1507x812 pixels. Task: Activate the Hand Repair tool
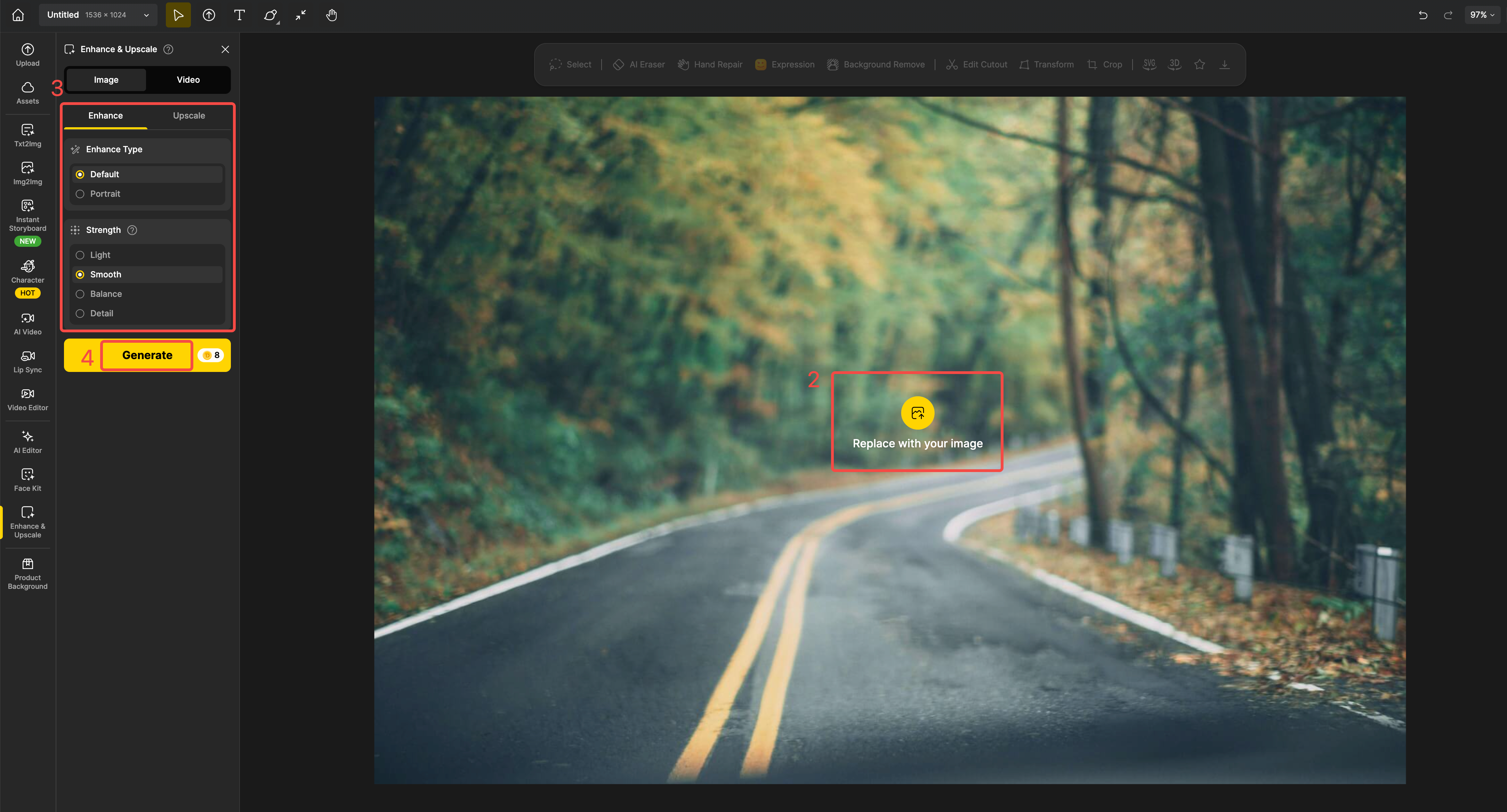[x=710, y=64]
